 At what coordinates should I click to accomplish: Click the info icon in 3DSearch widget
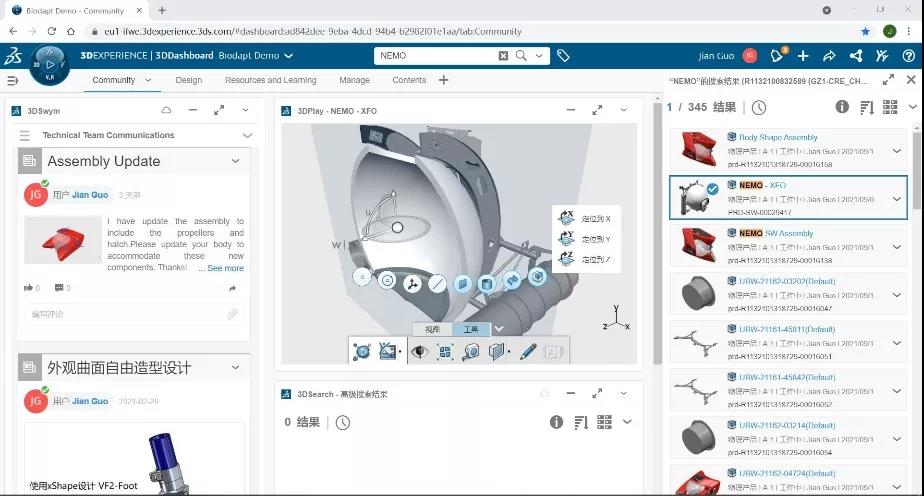[556, 422]
